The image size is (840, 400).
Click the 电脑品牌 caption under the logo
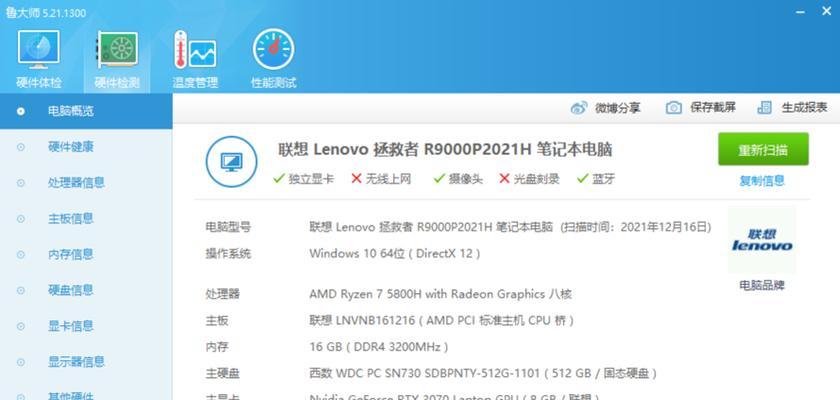click(x=762, y=285)
